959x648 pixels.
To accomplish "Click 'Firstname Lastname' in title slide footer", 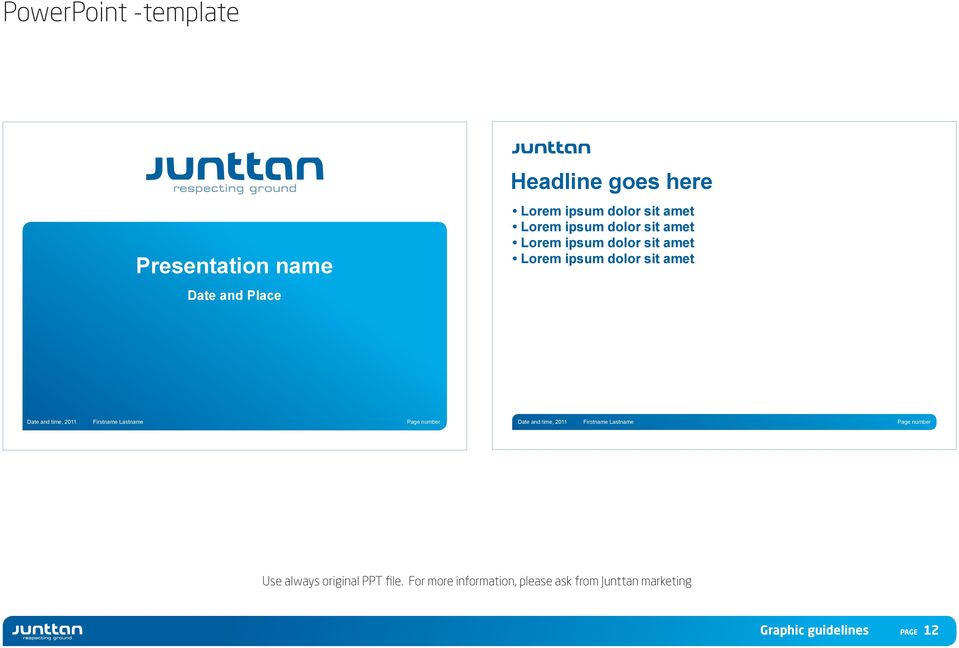I will [118, 422].
